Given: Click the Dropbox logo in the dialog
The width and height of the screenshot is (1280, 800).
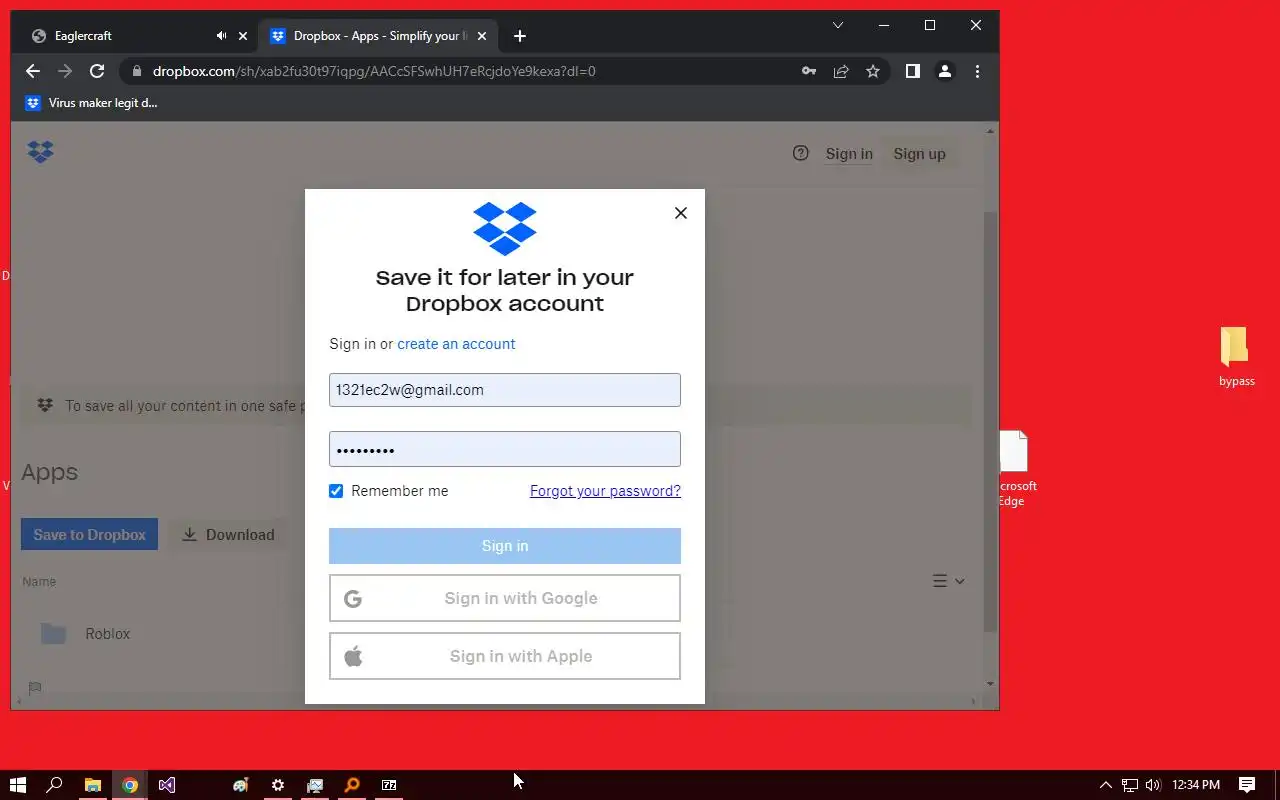Looking at the screenshot, I should click(505, 228).
